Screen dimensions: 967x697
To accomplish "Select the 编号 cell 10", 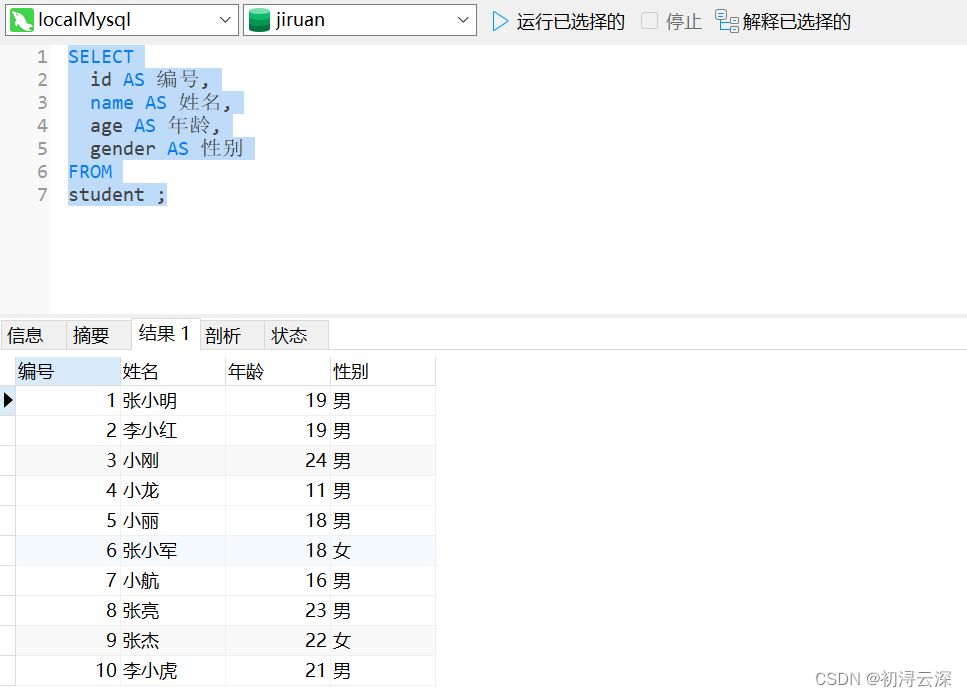I will (68, 671).
